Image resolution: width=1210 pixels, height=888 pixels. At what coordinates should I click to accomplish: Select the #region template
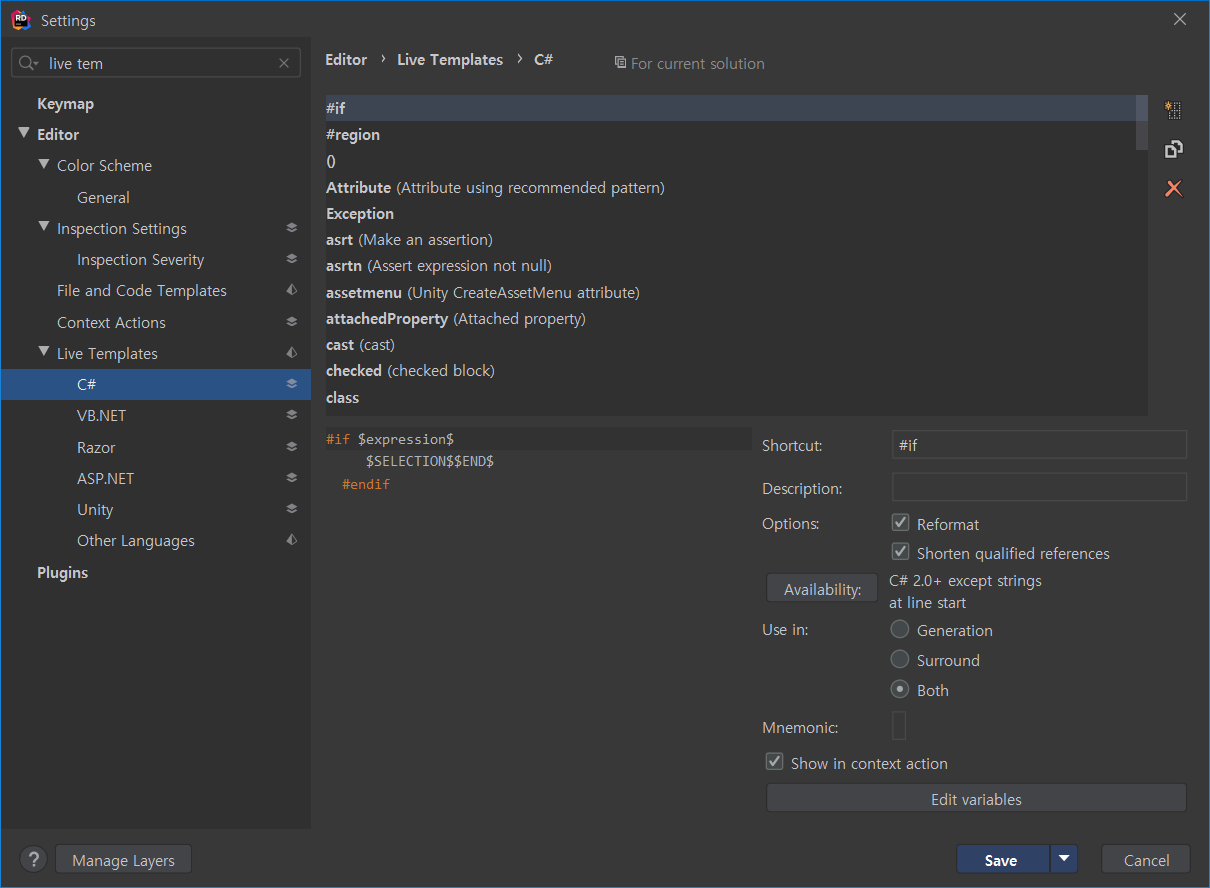[x=731, y=134]
